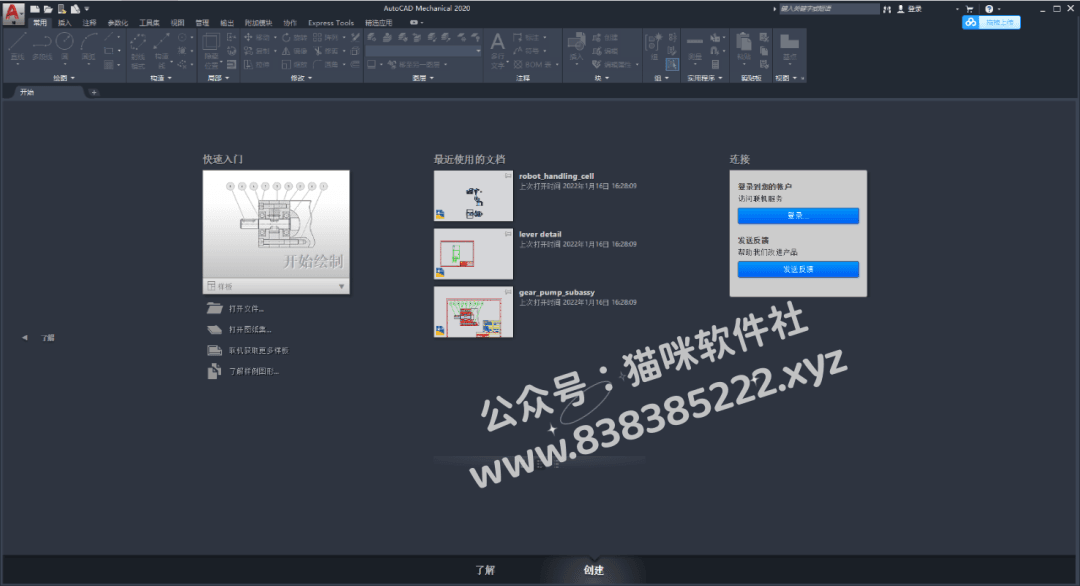The image size is (1080, 586).
Task: Open the 参数化 ribbon tab
Action: (118, 23)
